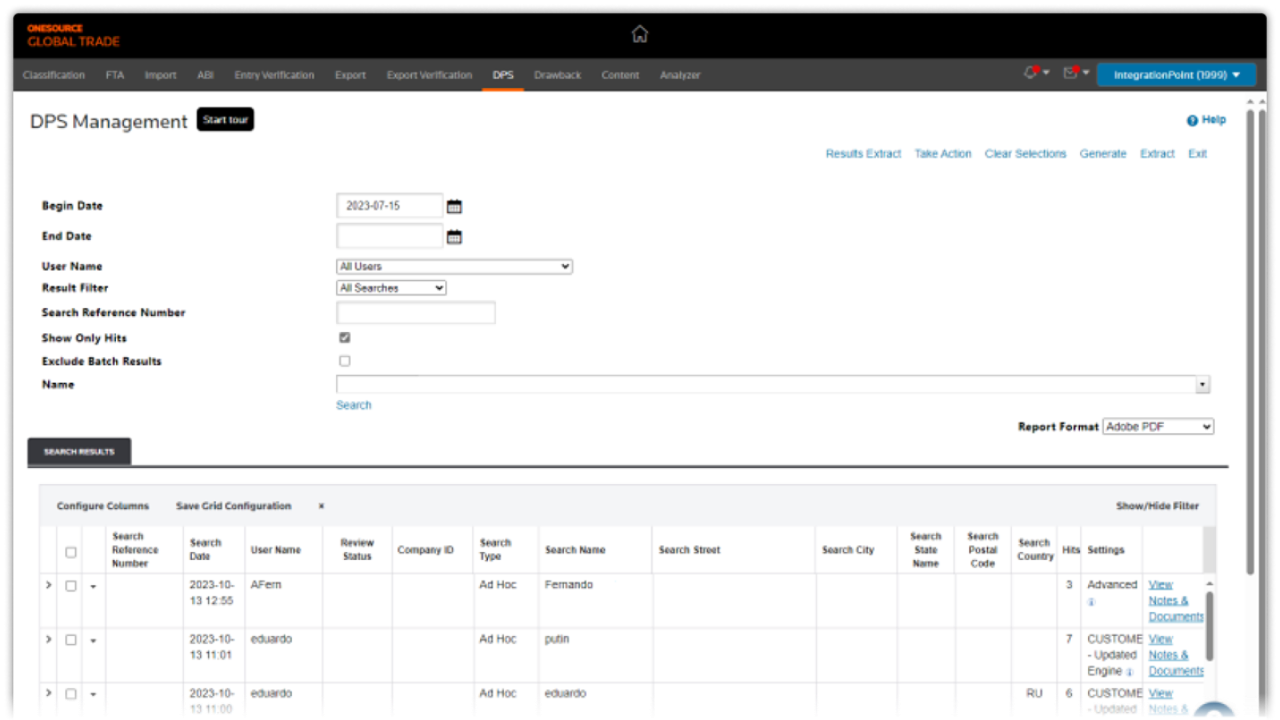The width and height of the screenshot is (1280, 720).
Task: Open the User Name dropdown
Action: pyautogui.click(x=454, y=267)
